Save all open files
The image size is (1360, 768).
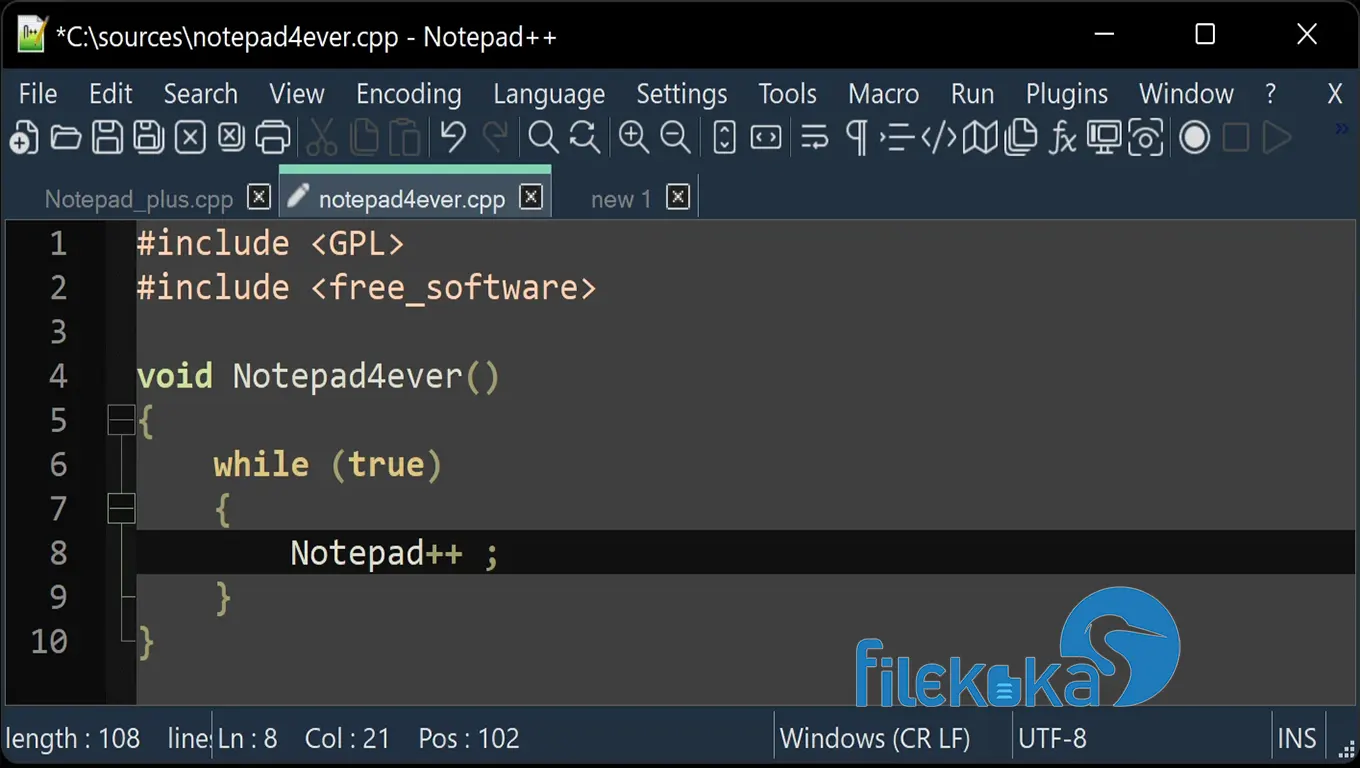pyautogui.click(x=149, y=137)
